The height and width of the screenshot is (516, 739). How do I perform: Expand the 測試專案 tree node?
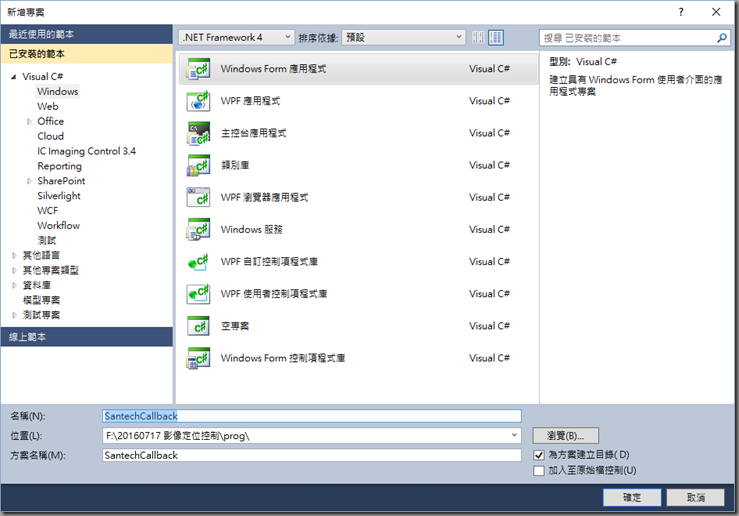[x=14, y=315]
